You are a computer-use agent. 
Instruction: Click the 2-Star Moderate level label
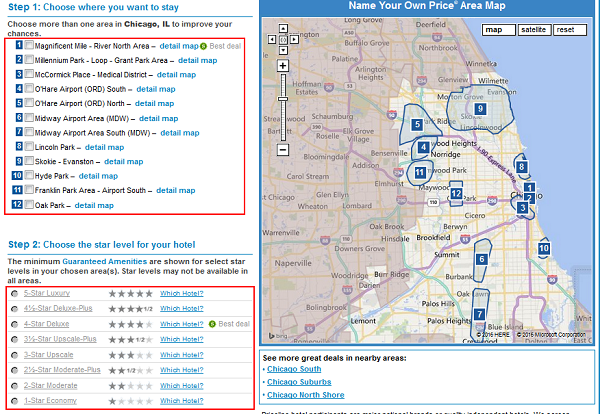(x=51, y=386)
